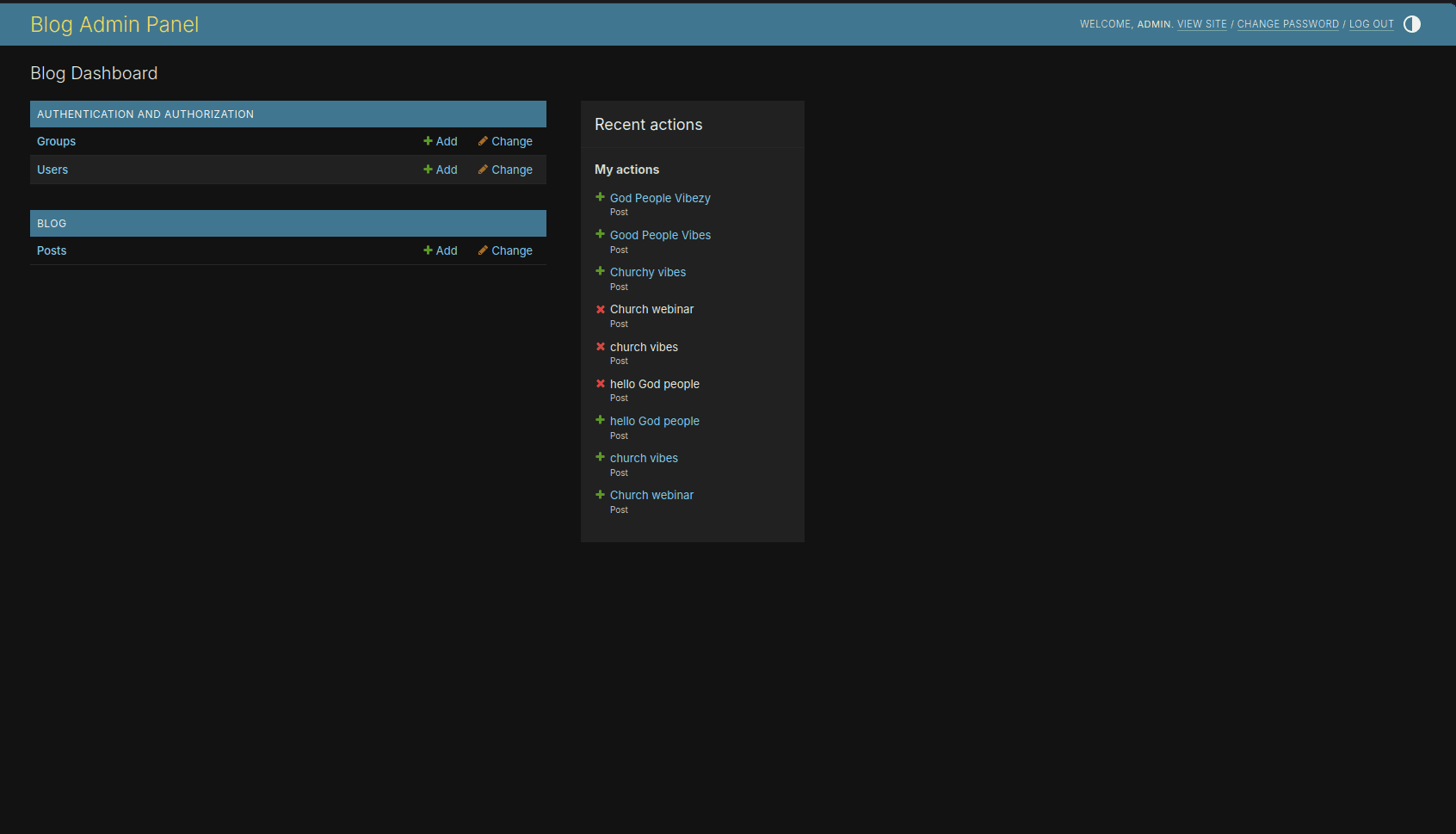
Task: Open the Change Password link
Action: click(x=1288, y=24)
